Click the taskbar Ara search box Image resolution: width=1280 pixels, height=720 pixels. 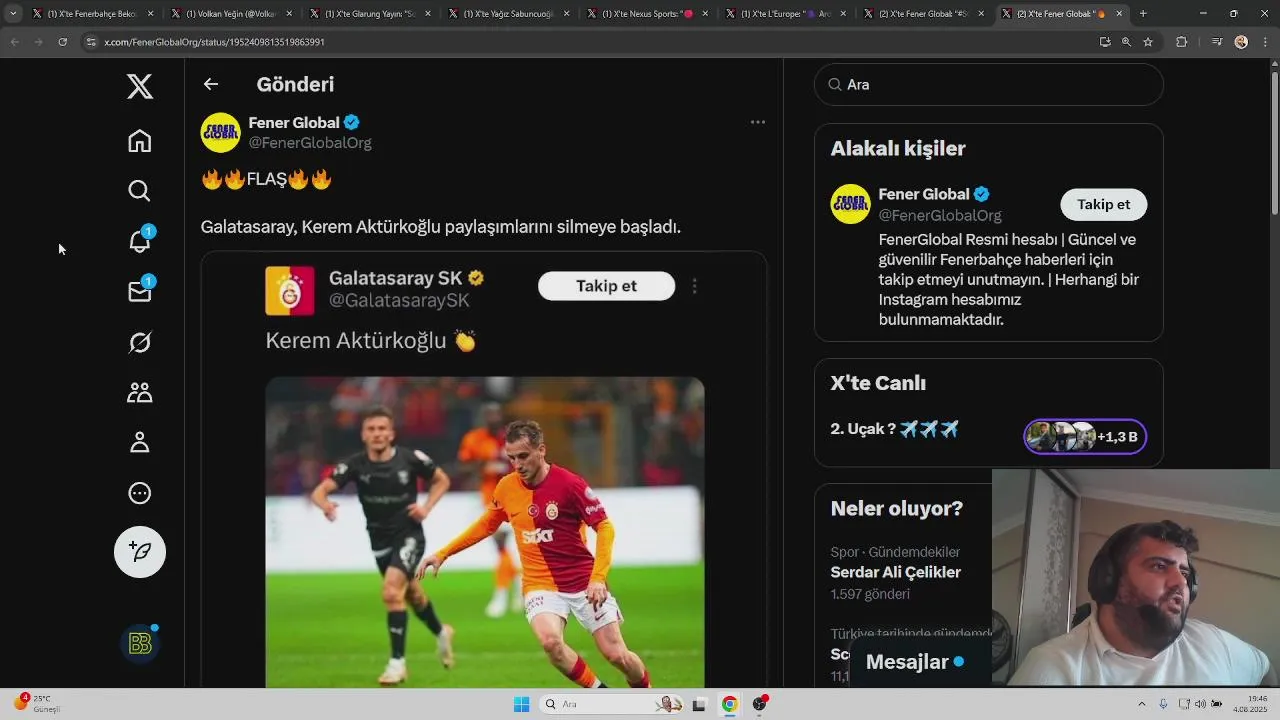(x=612, y=704)
